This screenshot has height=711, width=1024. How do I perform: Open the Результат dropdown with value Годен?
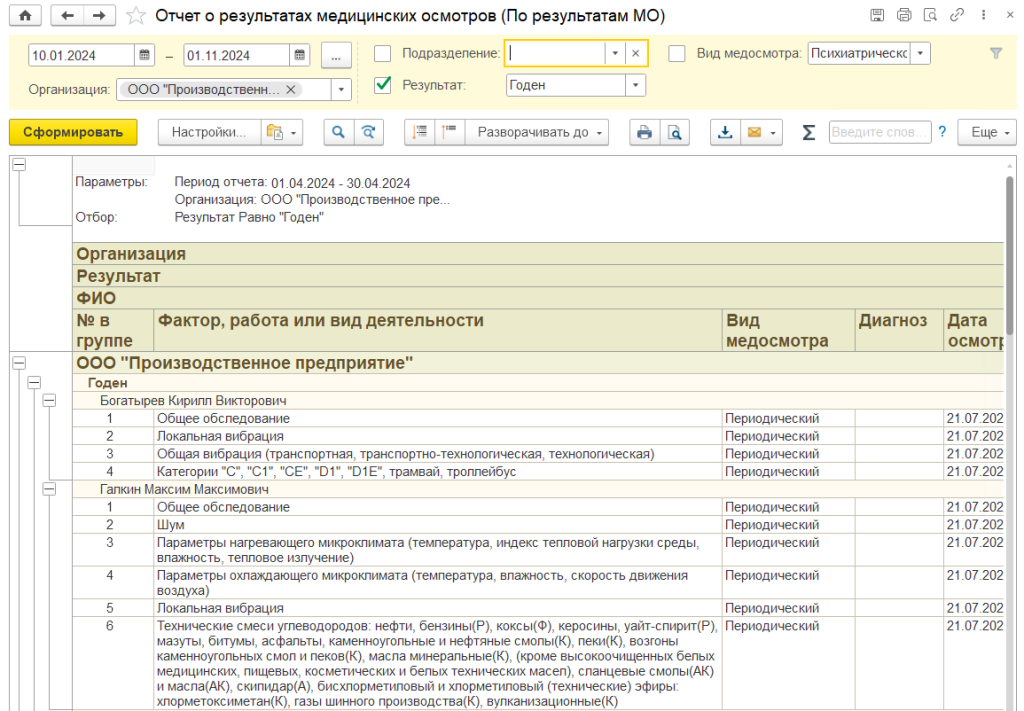coord(635,85)
